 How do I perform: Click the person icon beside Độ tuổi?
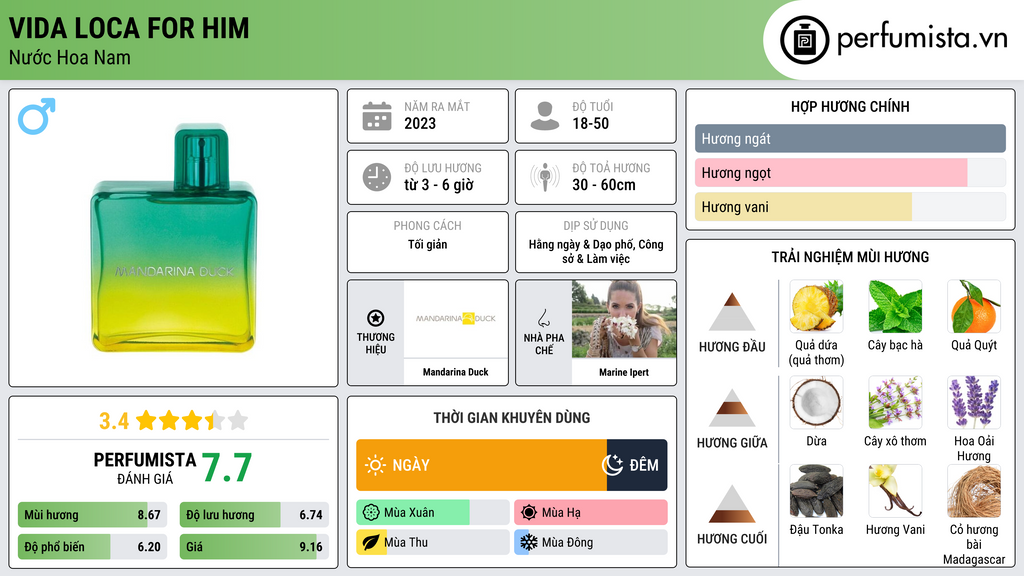point(545,116)
